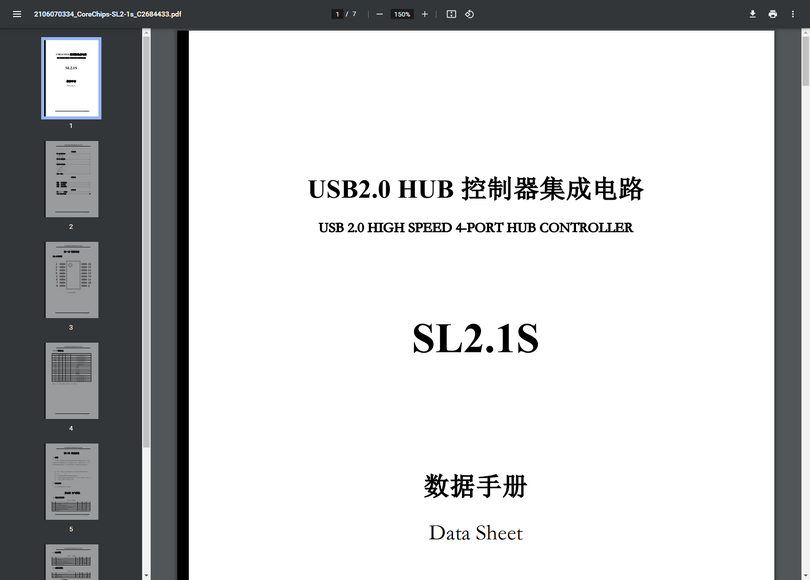Click the thumbnail sidebar scroll down arrow
810x580 pixels.
click(146, 575)
